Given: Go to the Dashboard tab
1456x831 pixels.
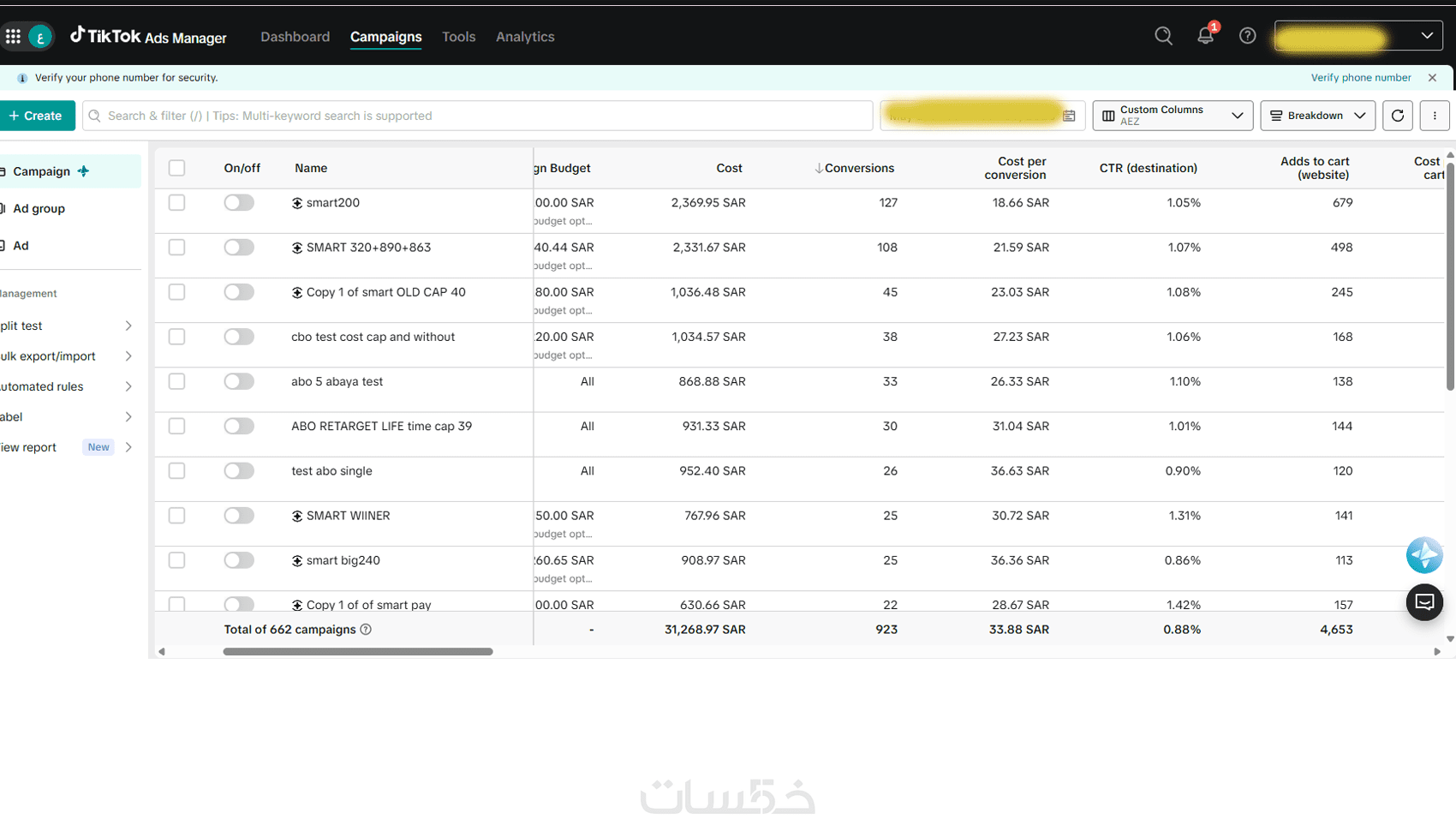Looking at the screenshot, I should [295, 37].
